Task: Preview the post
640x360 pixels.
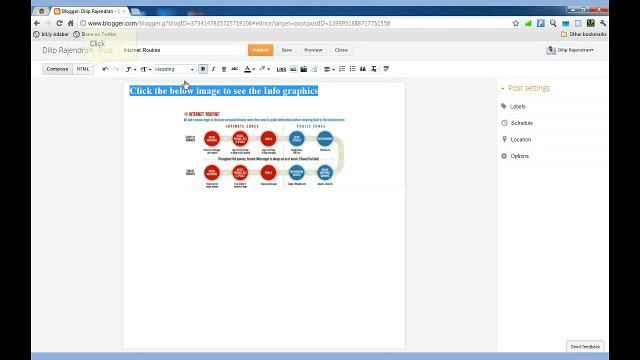Action: pyautogui.click(x=313, y=50)
